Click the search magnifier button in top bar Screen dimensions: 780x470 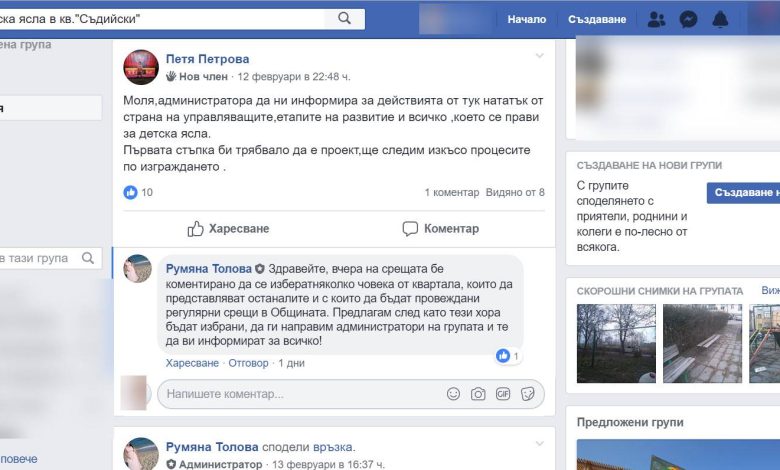[344, 19]
